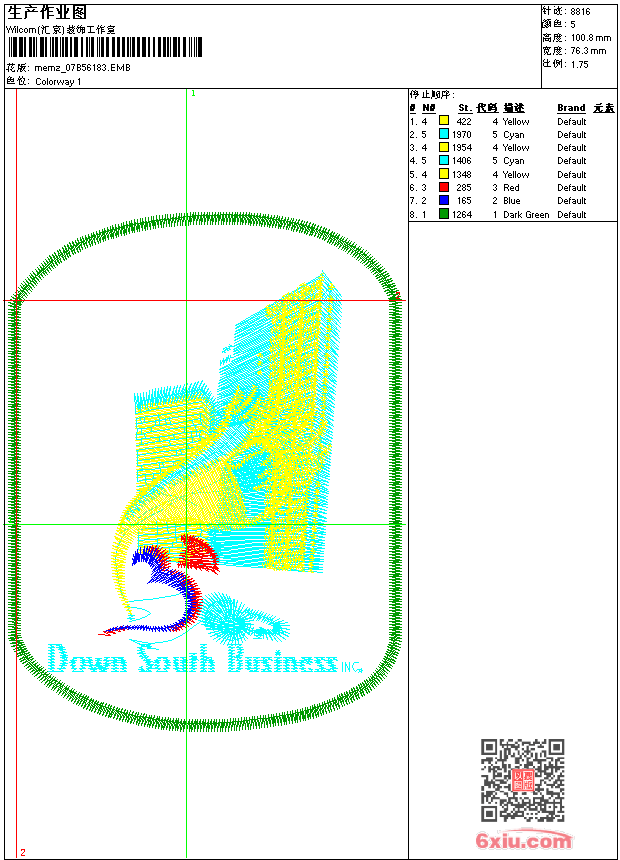Image resolution: width=620 pixels, height=860 pixels.
Task: Click the Dark Green description in row 8
Action: point(526,214)
